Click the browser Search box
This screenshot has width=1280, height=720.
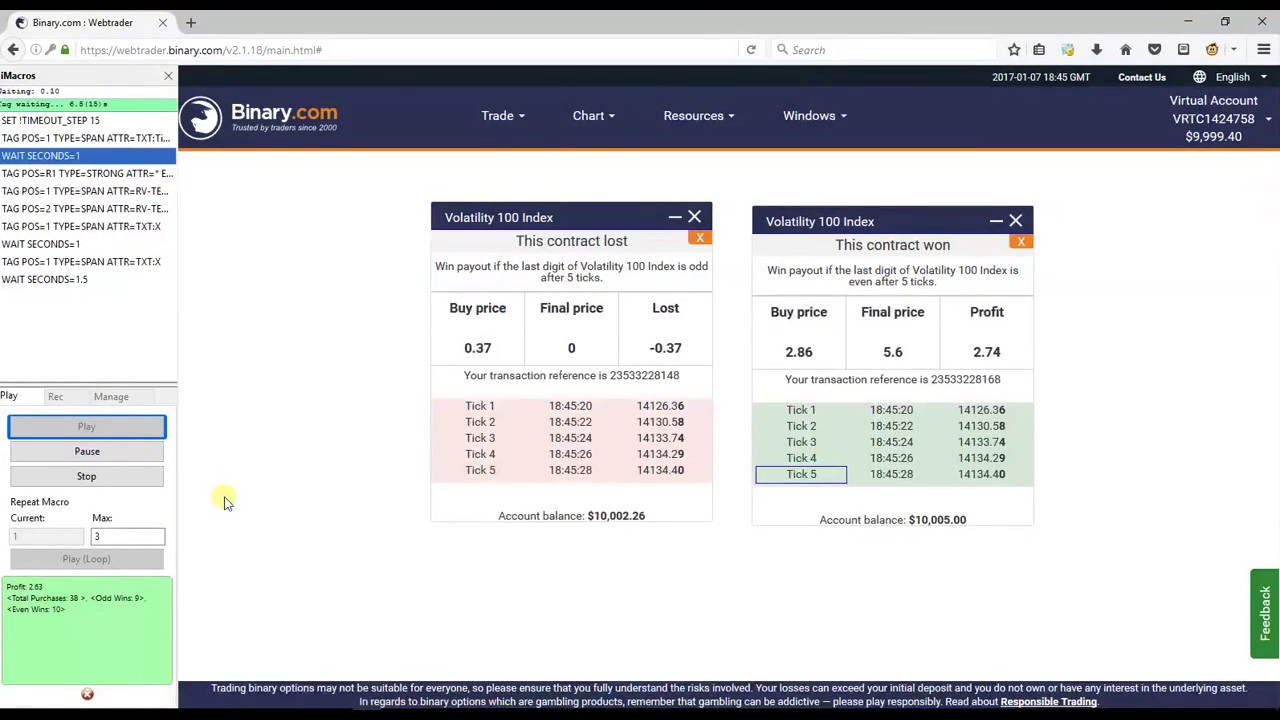click(890, 50)
